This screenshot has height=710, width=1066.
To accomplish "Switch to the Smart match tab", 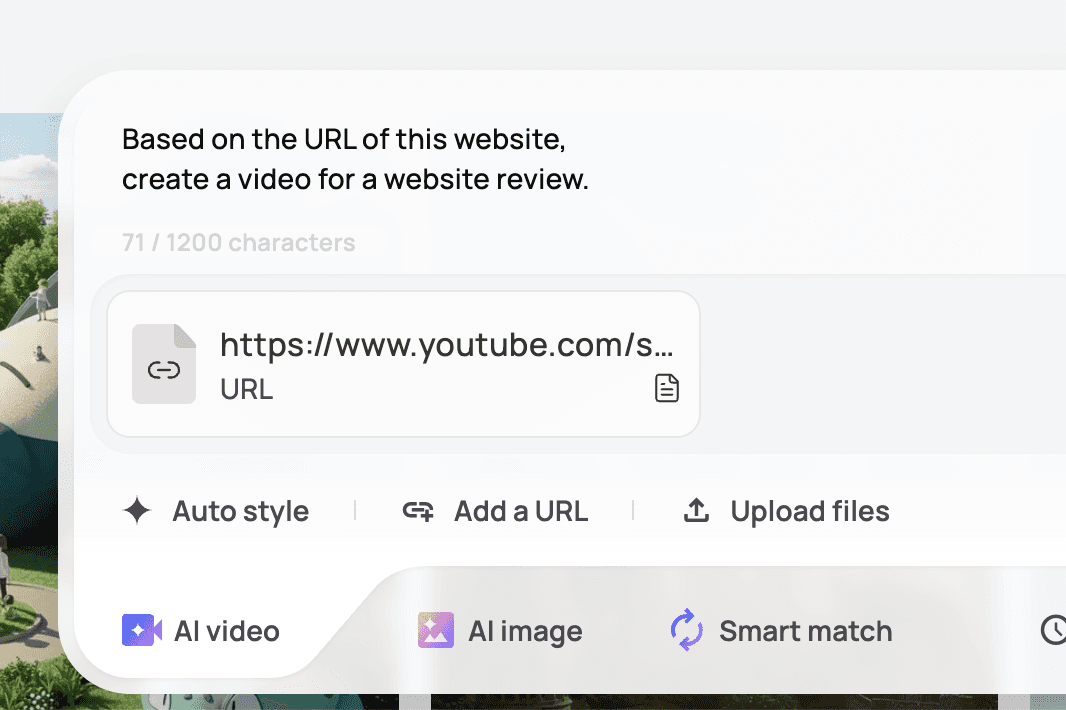I will pyautogui.click(x=781, y=630).
